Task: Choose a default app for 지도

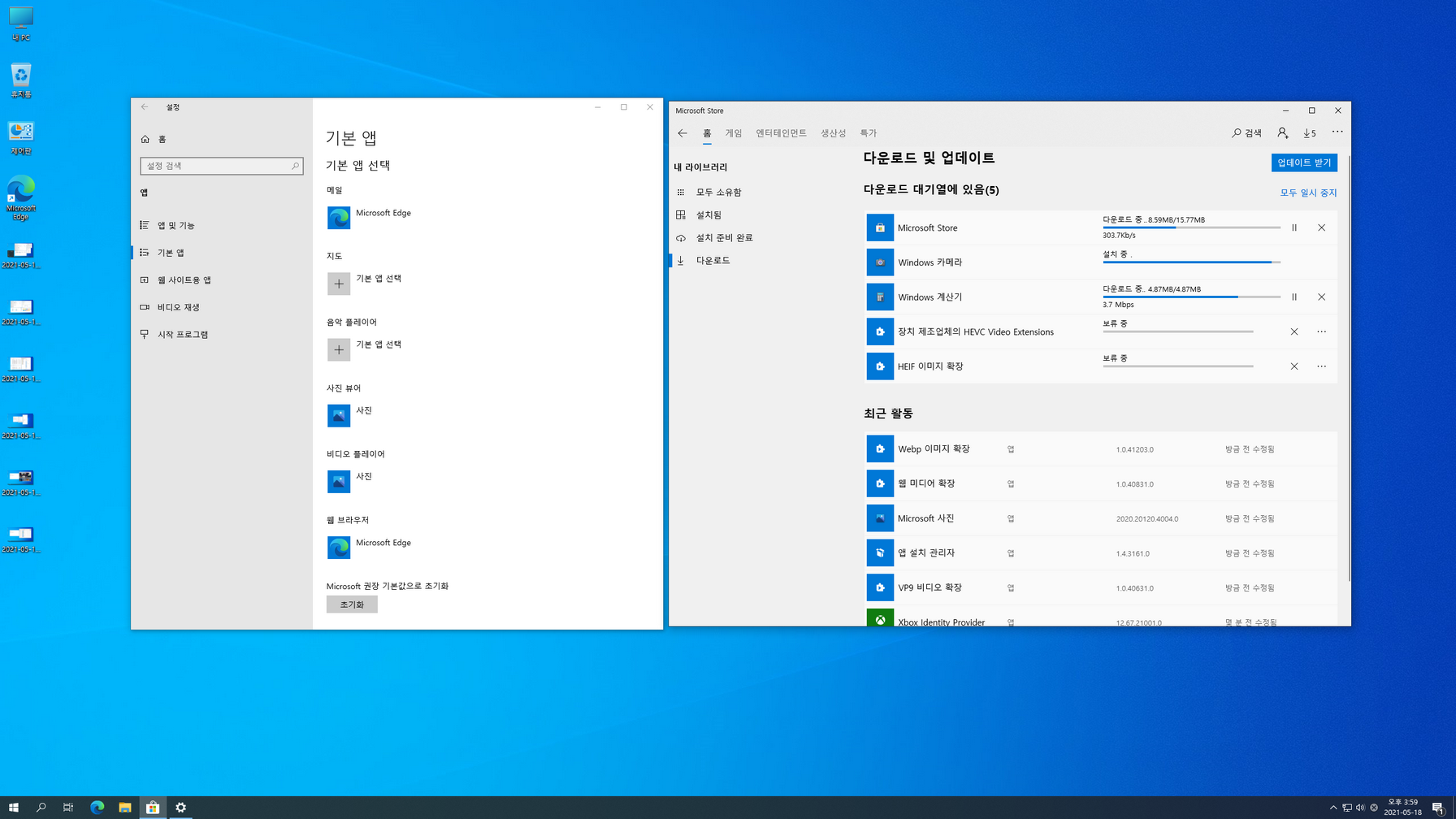Action: point(365,283)
